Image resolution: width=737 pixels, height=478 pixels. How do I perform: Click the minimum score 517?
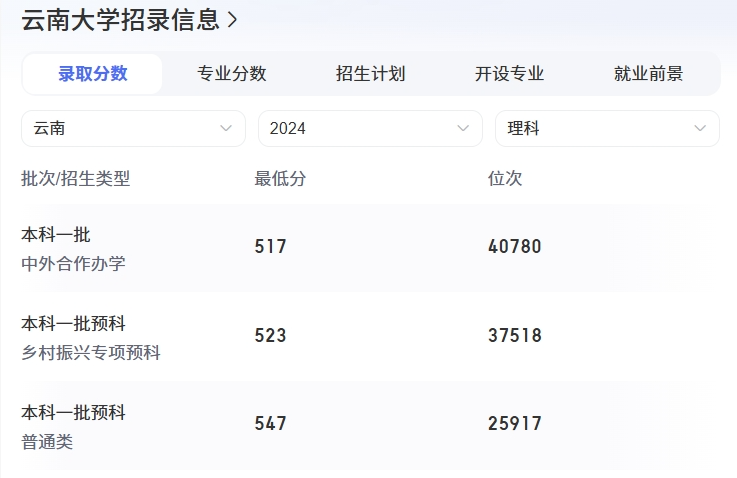point(270,246)
